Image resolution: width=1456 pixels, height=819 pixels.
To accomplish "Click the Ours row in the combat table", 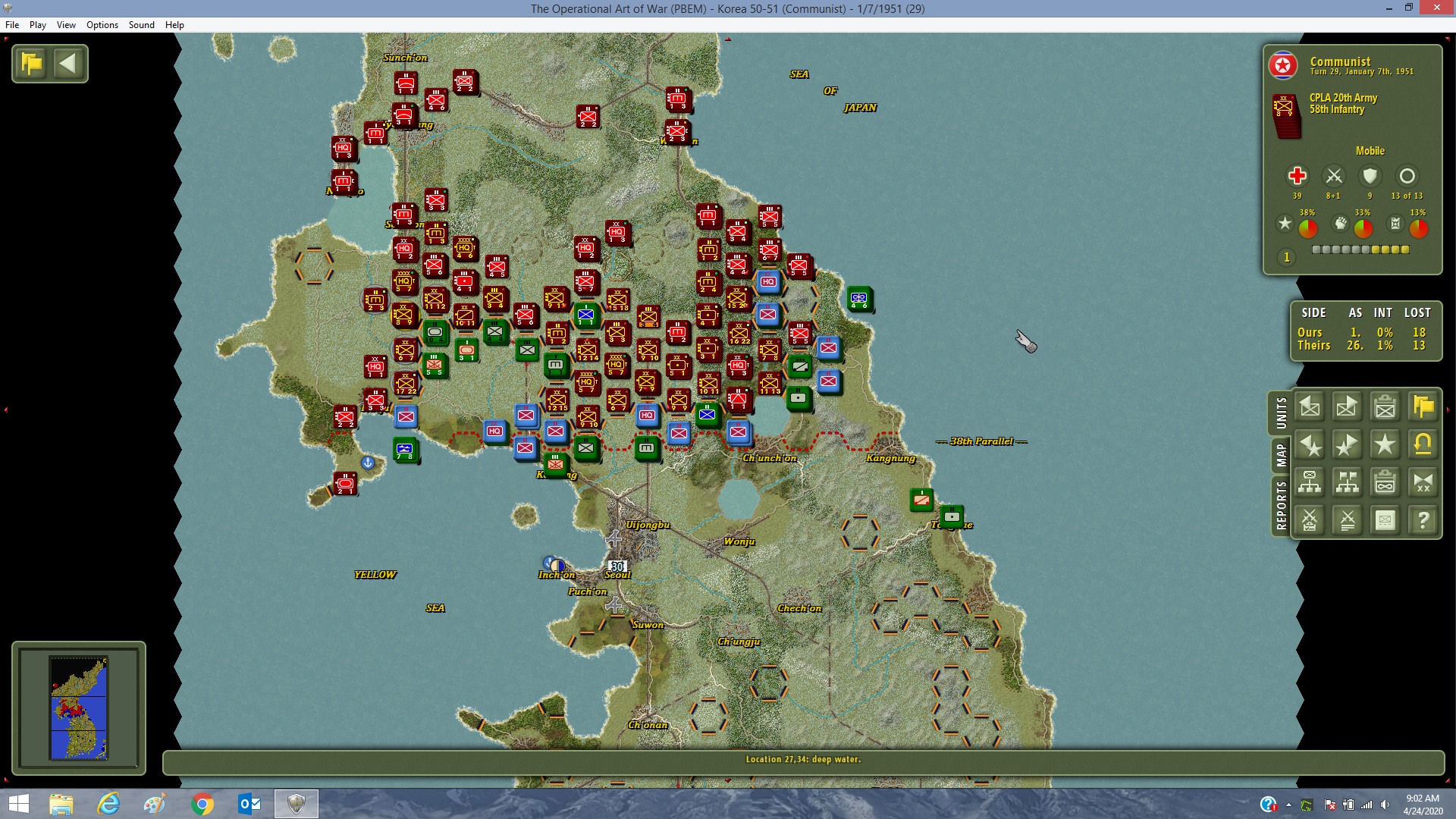I will pos(1361,332).
